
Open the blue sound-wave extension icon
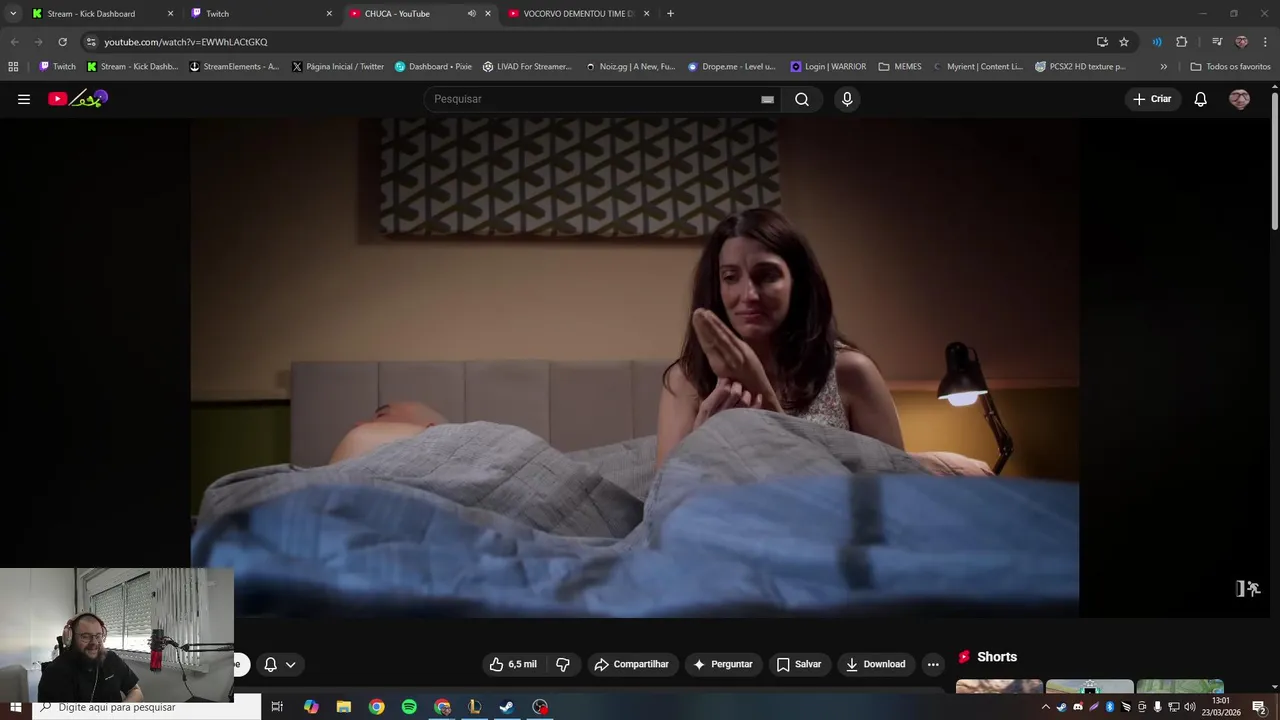[x=1157, y=42]
